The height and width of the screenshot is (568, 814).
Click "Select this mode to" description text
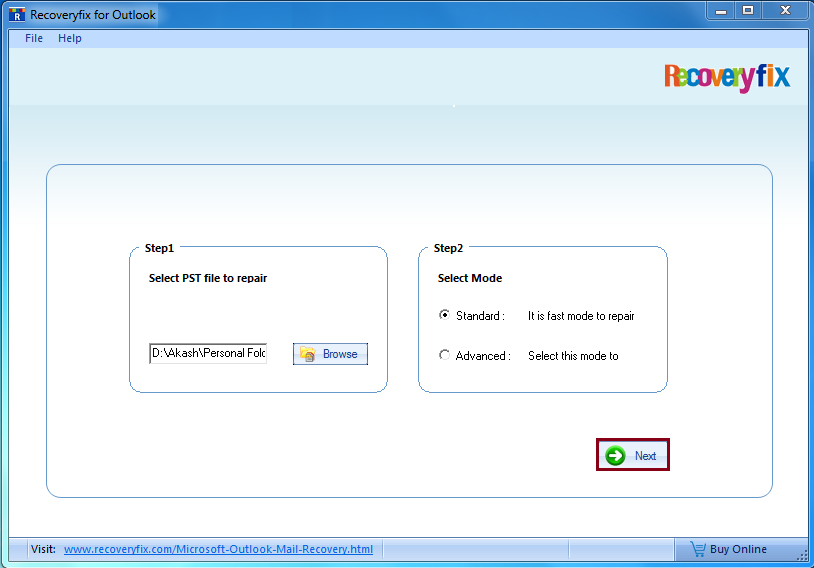[x=573, y=356]
